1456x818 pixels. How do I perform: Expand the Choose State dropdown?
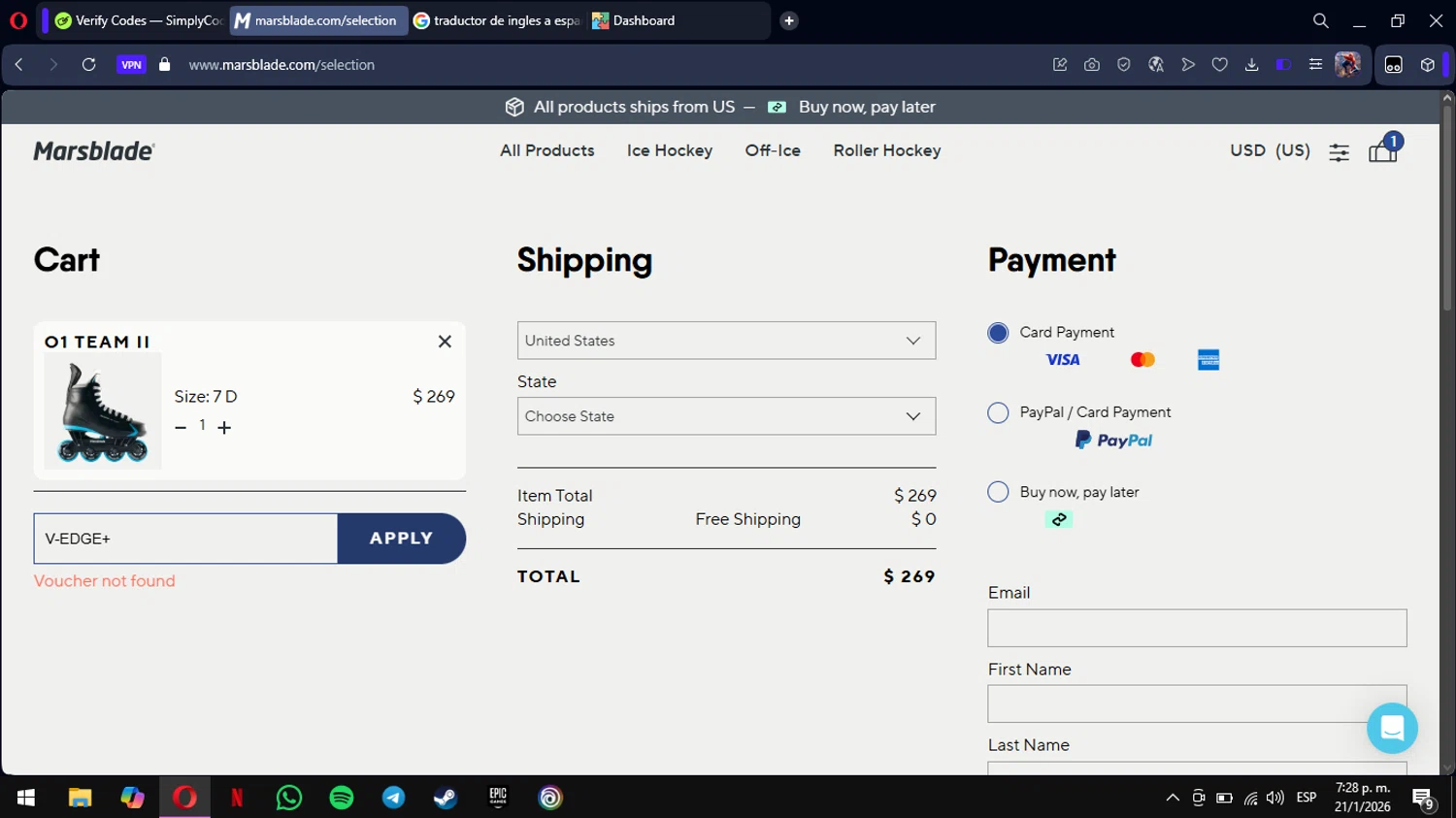point(726,416)
